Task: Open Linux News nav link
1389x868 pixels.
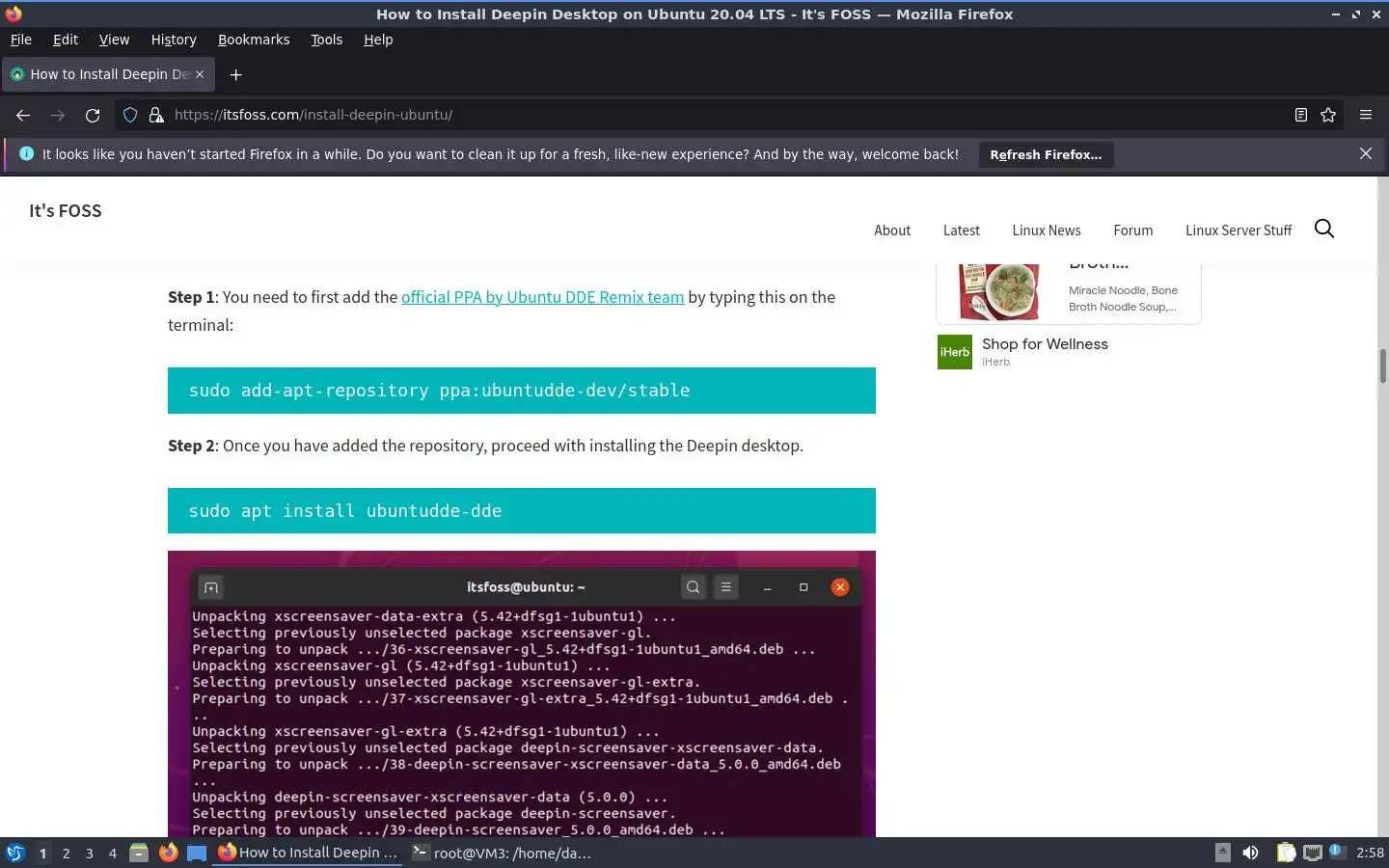Action: [x=1047, y=231]
